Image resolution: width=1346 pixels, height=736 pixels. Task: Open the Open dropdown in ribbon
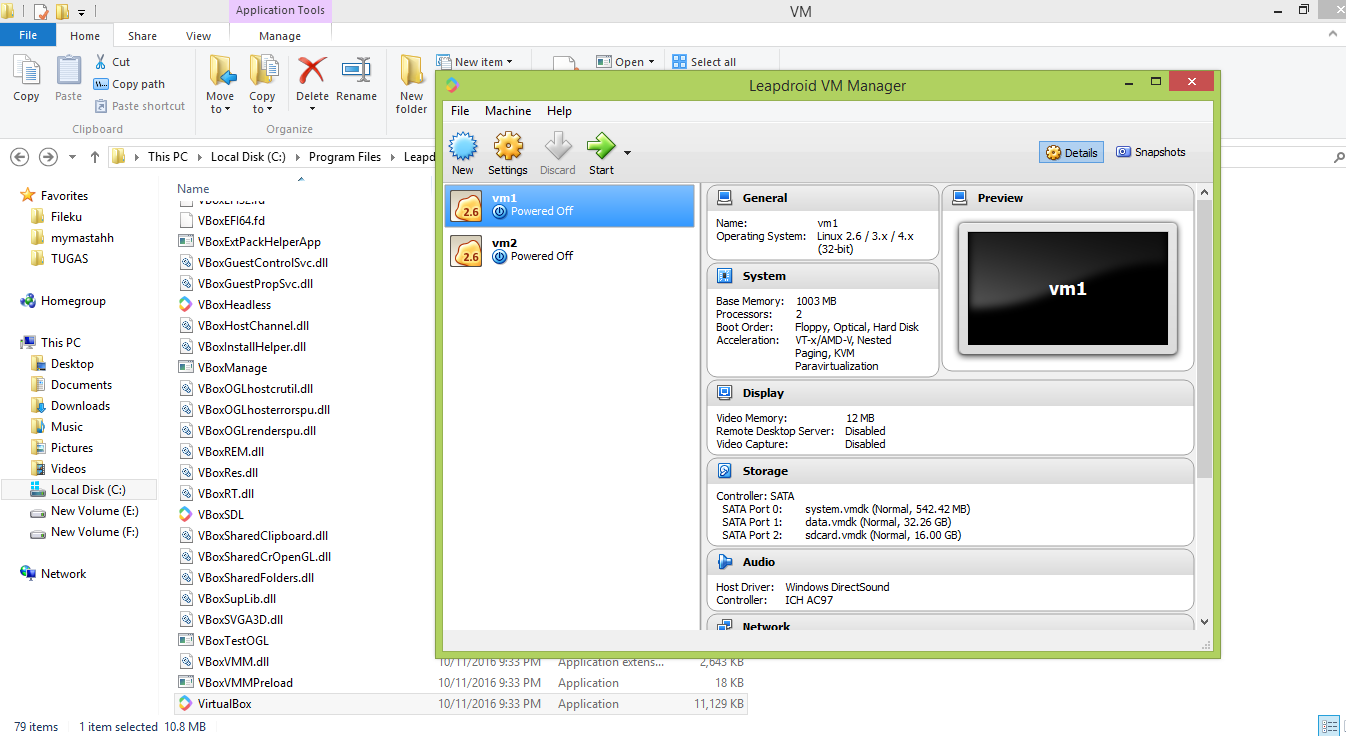[625, 62]
